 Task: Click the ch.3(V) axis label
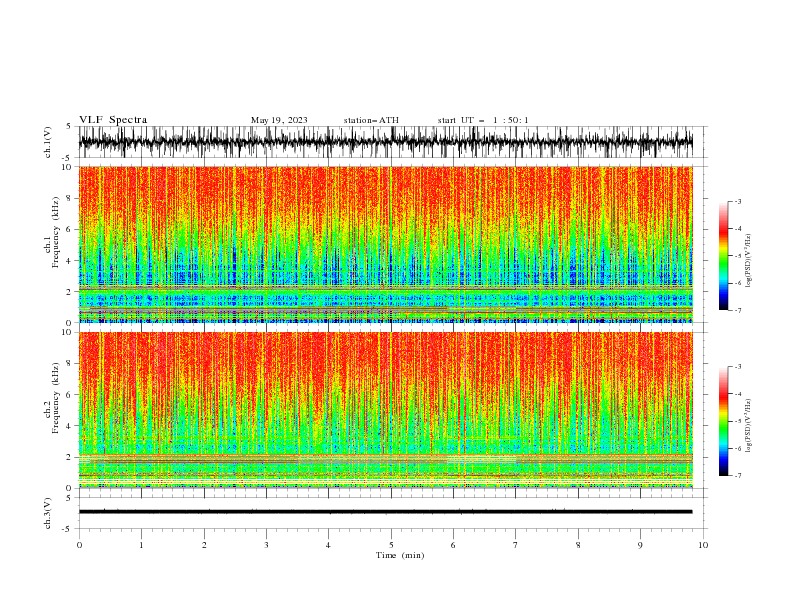48,513
